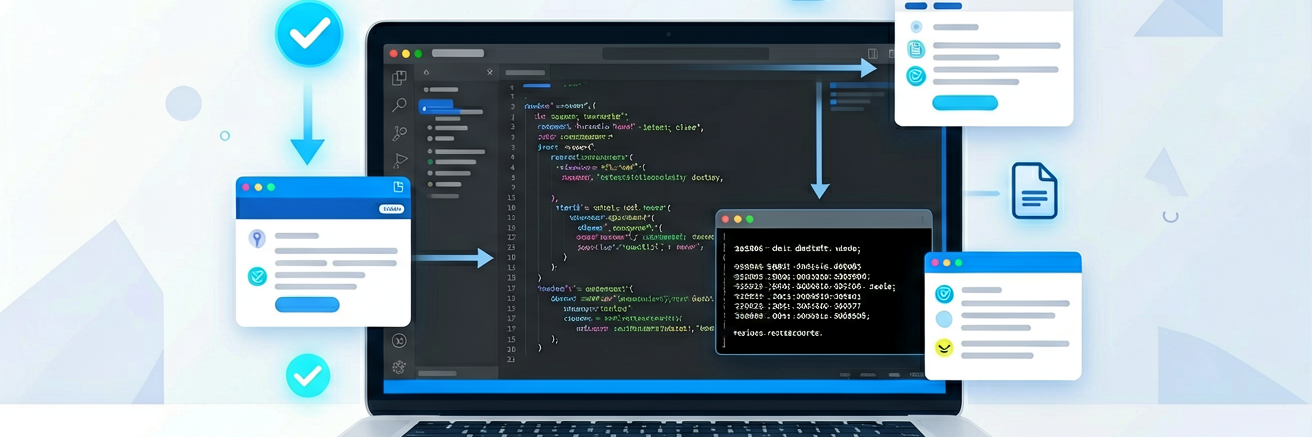Select the first editor tab above code
This screenshot has height=437, width=1312.
point(524,72)
